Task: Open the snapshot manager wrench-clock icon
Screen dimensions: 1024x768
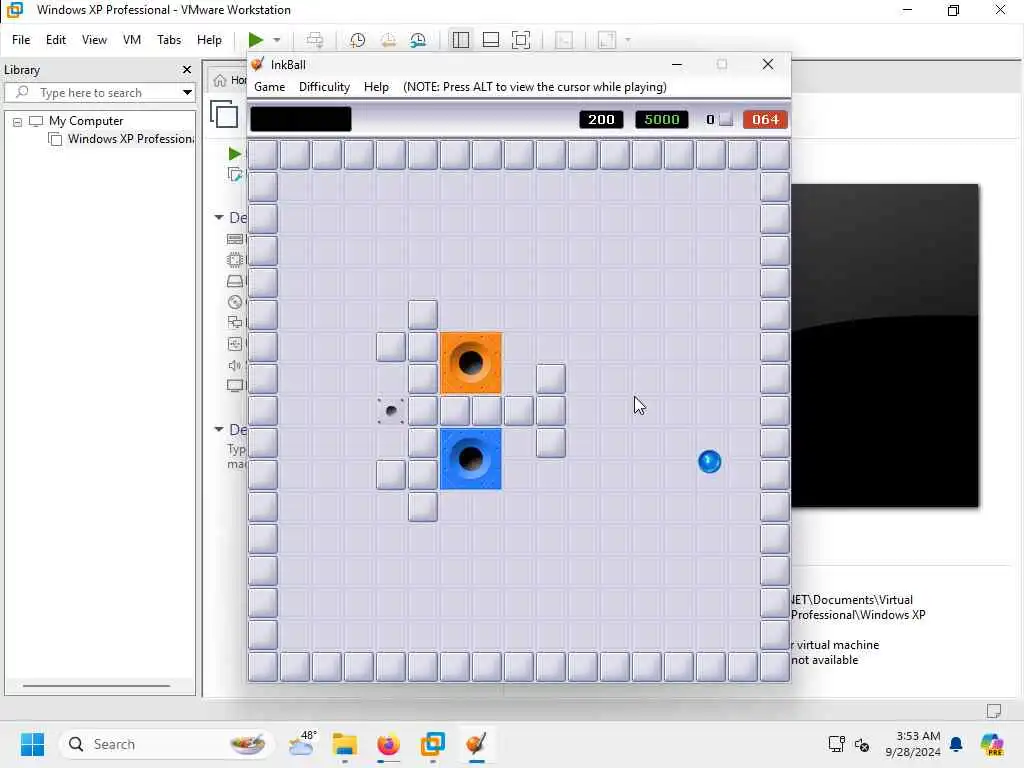Action: point(418,40)
